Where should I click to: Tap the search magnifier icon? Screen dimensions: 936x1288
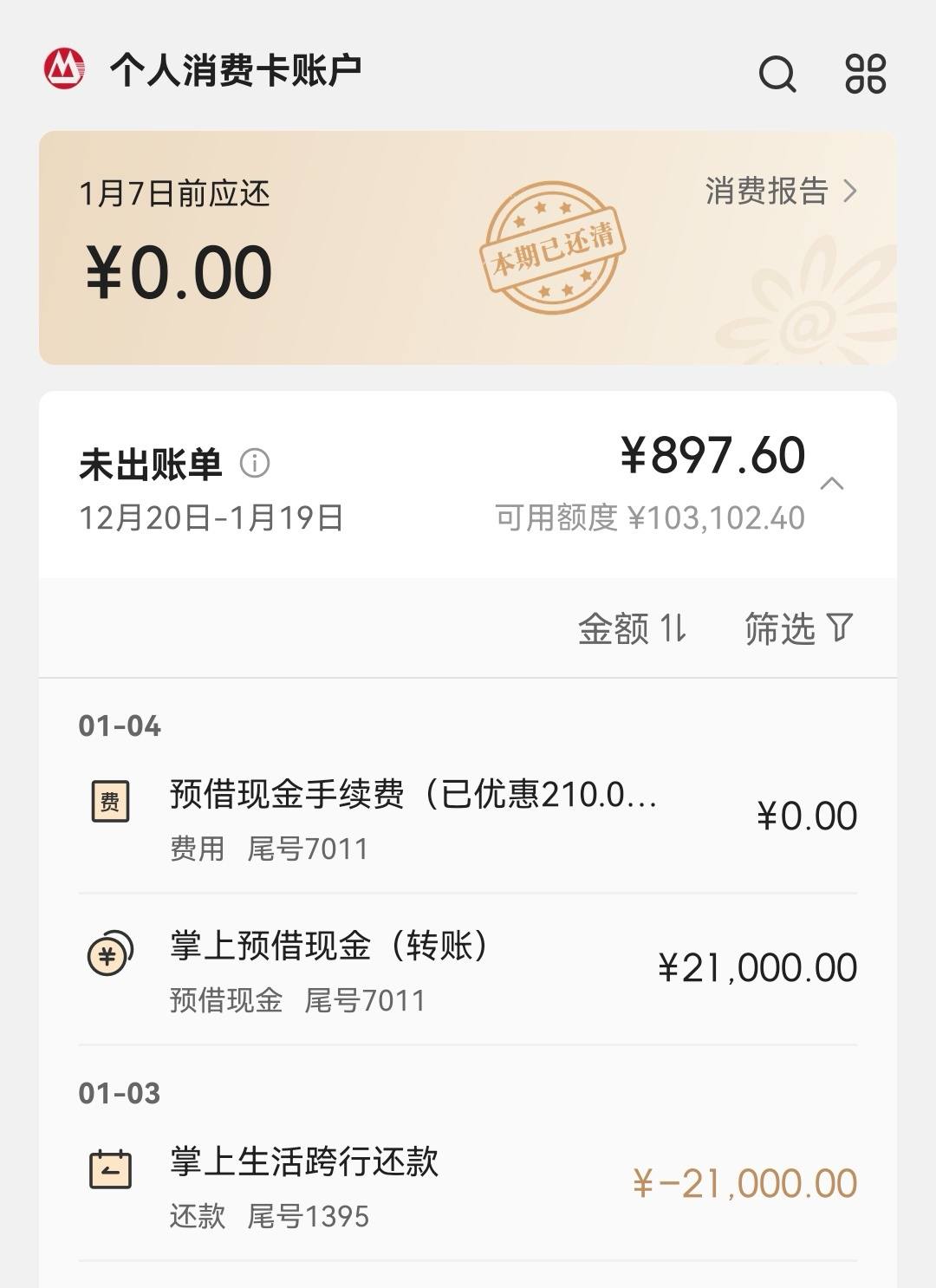click(x=777, y=74)
